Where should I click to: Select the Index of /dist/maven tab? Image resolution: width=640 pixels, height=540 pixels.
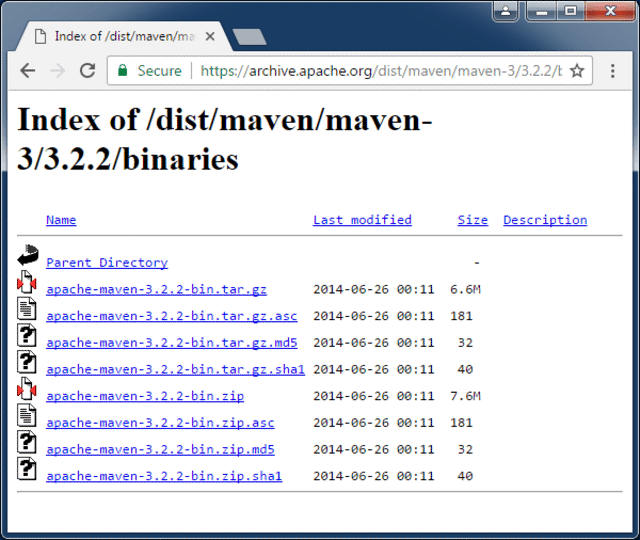click(124, 36)
